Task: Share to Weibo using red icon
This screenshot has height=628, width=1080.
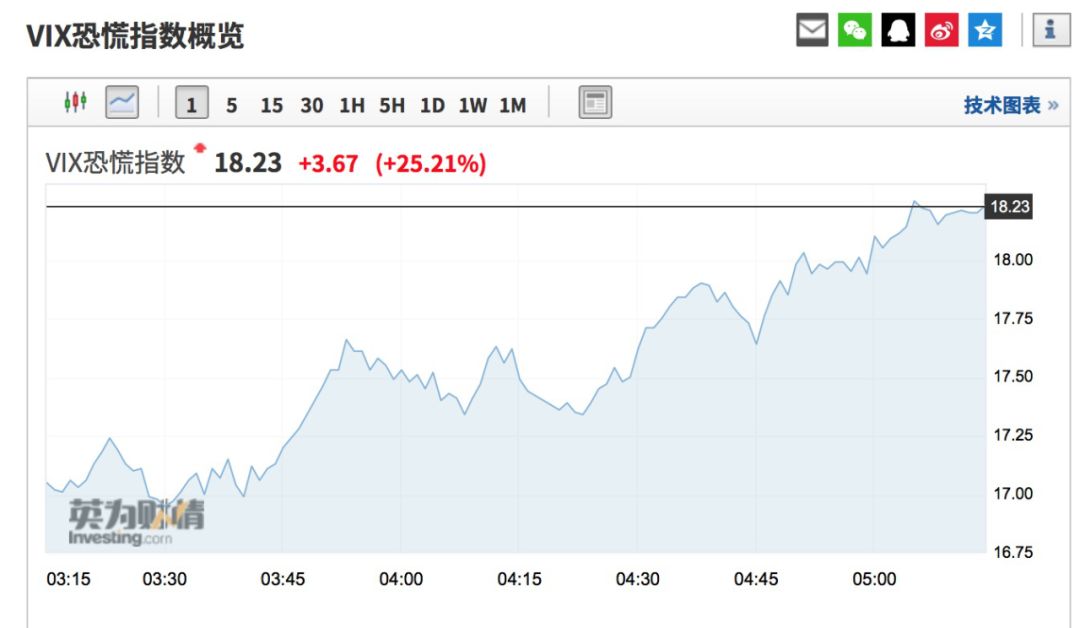Action: click(x=942, y=30)
